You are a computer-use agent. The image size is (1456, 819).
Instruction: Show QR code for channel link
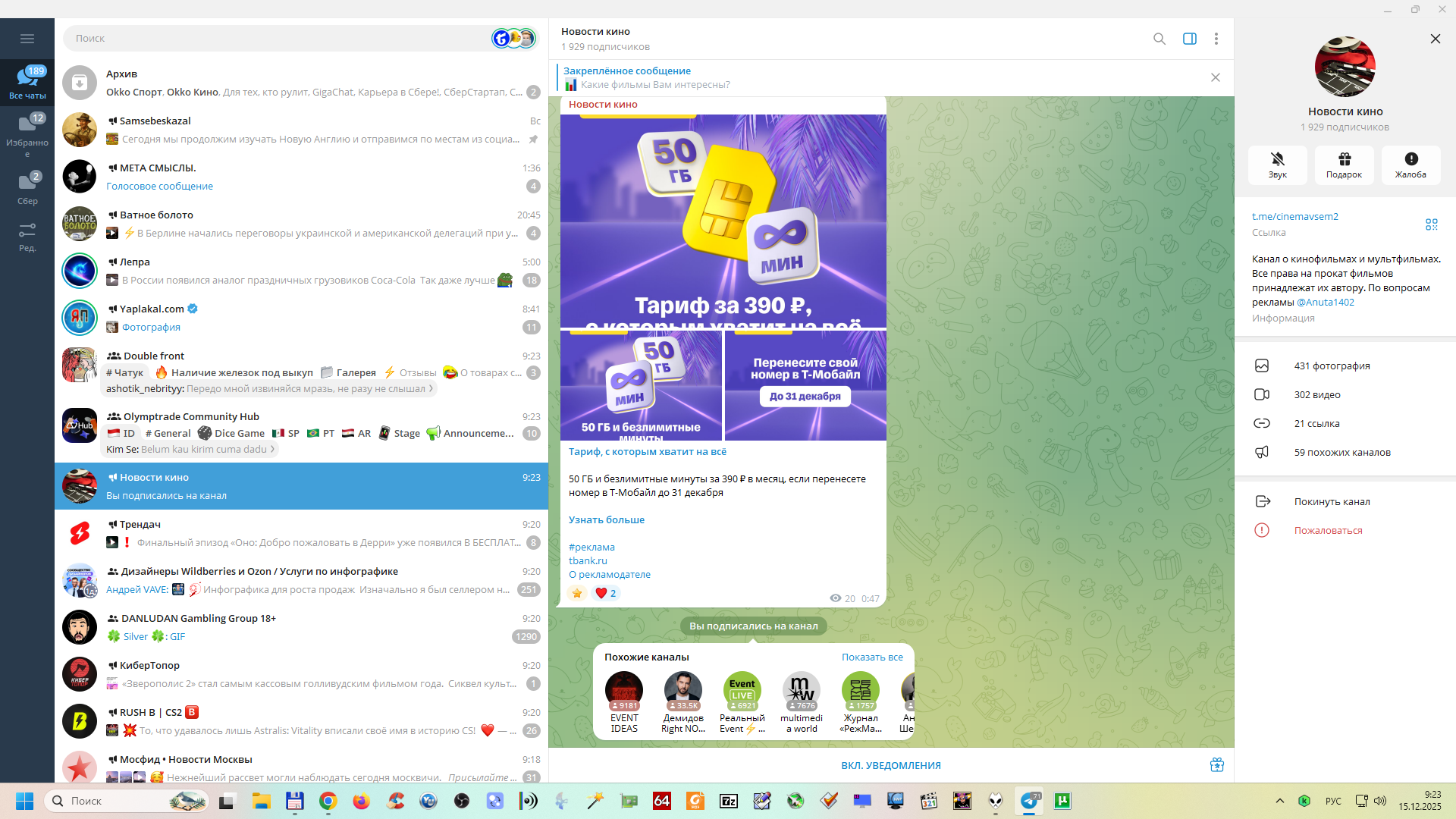click(1431, 224)
